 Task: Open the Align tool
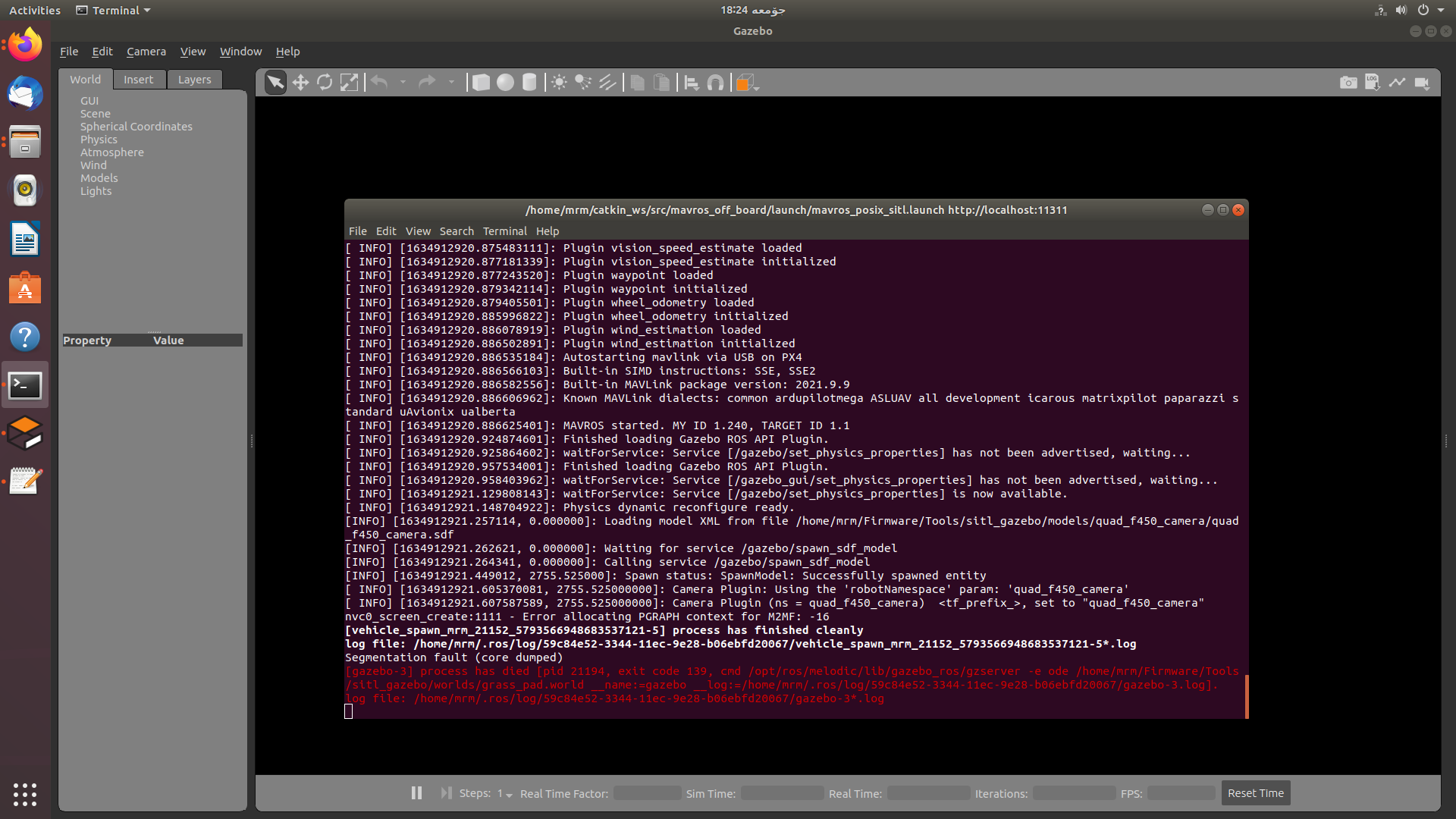[691, 83]
